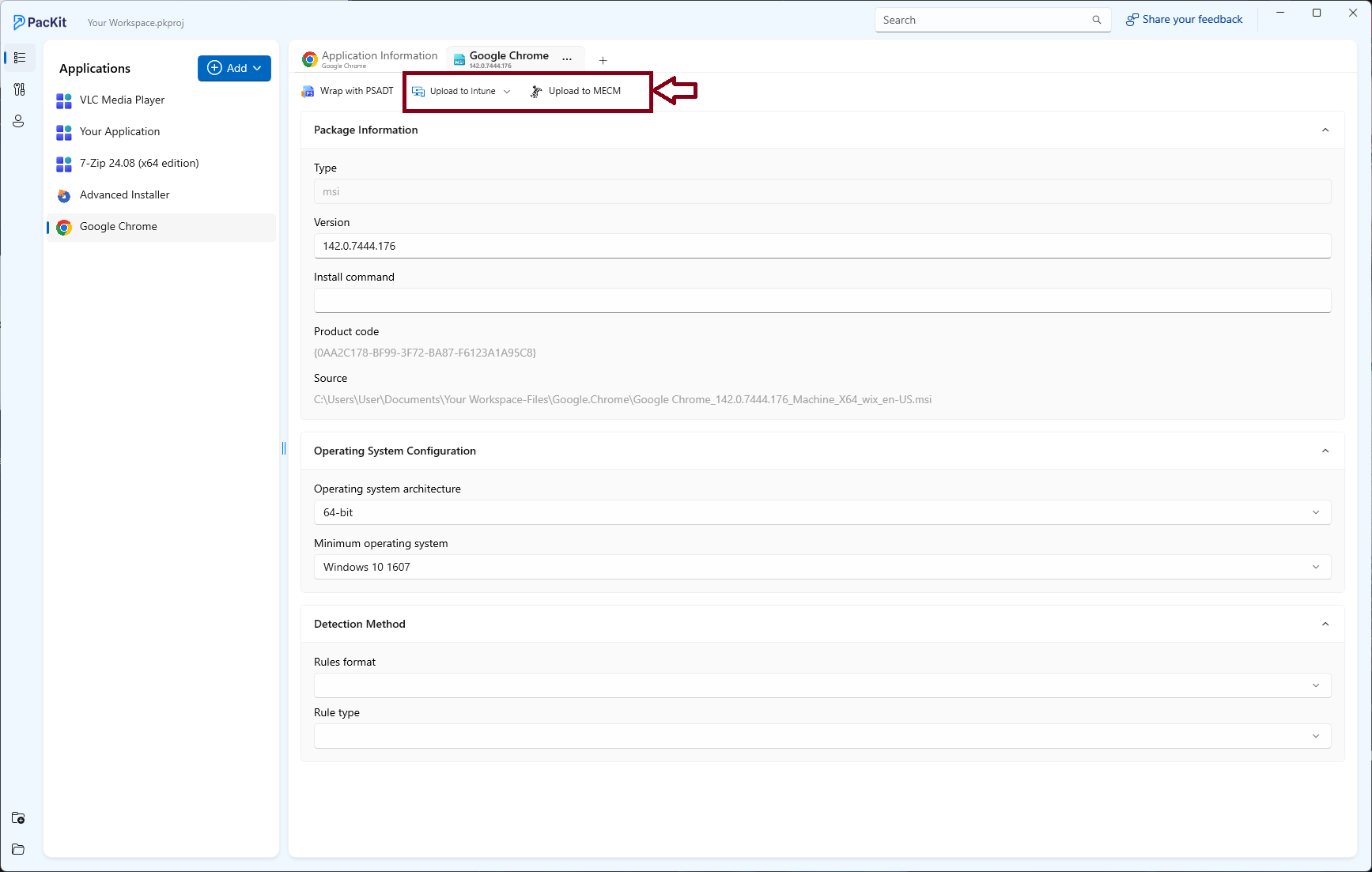Open Share your feedback
Viewport: 1372px width, 872px height.
[x=1184, y=19]
